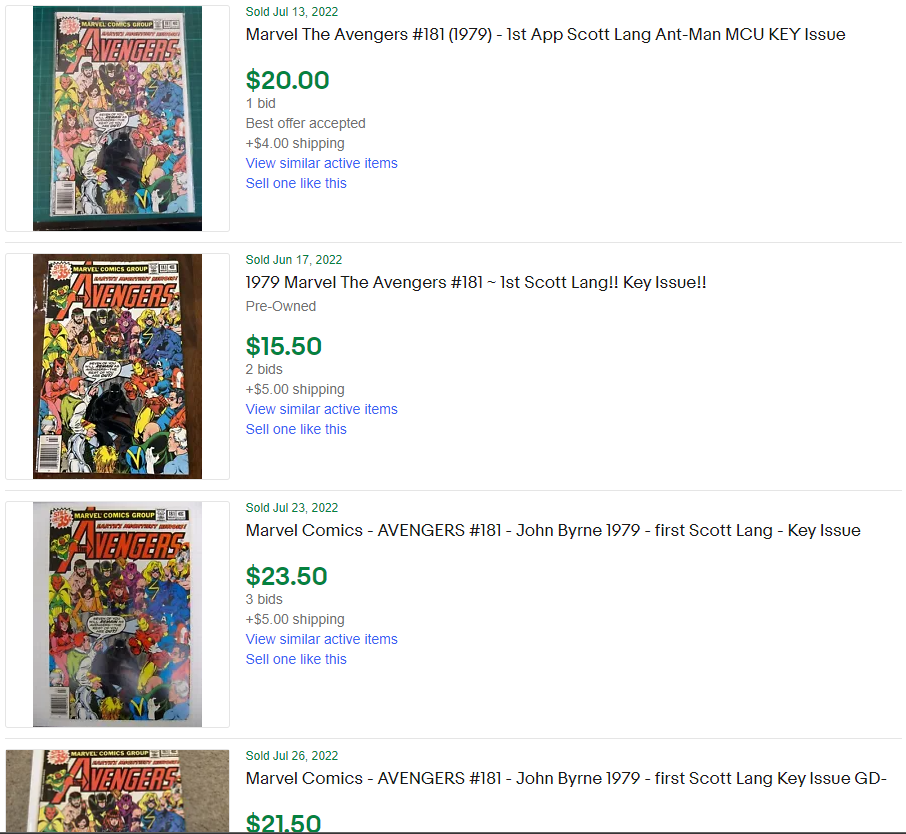Click the '3 bids' text
The height and width of the screenshot is (834, 906).
264,599
